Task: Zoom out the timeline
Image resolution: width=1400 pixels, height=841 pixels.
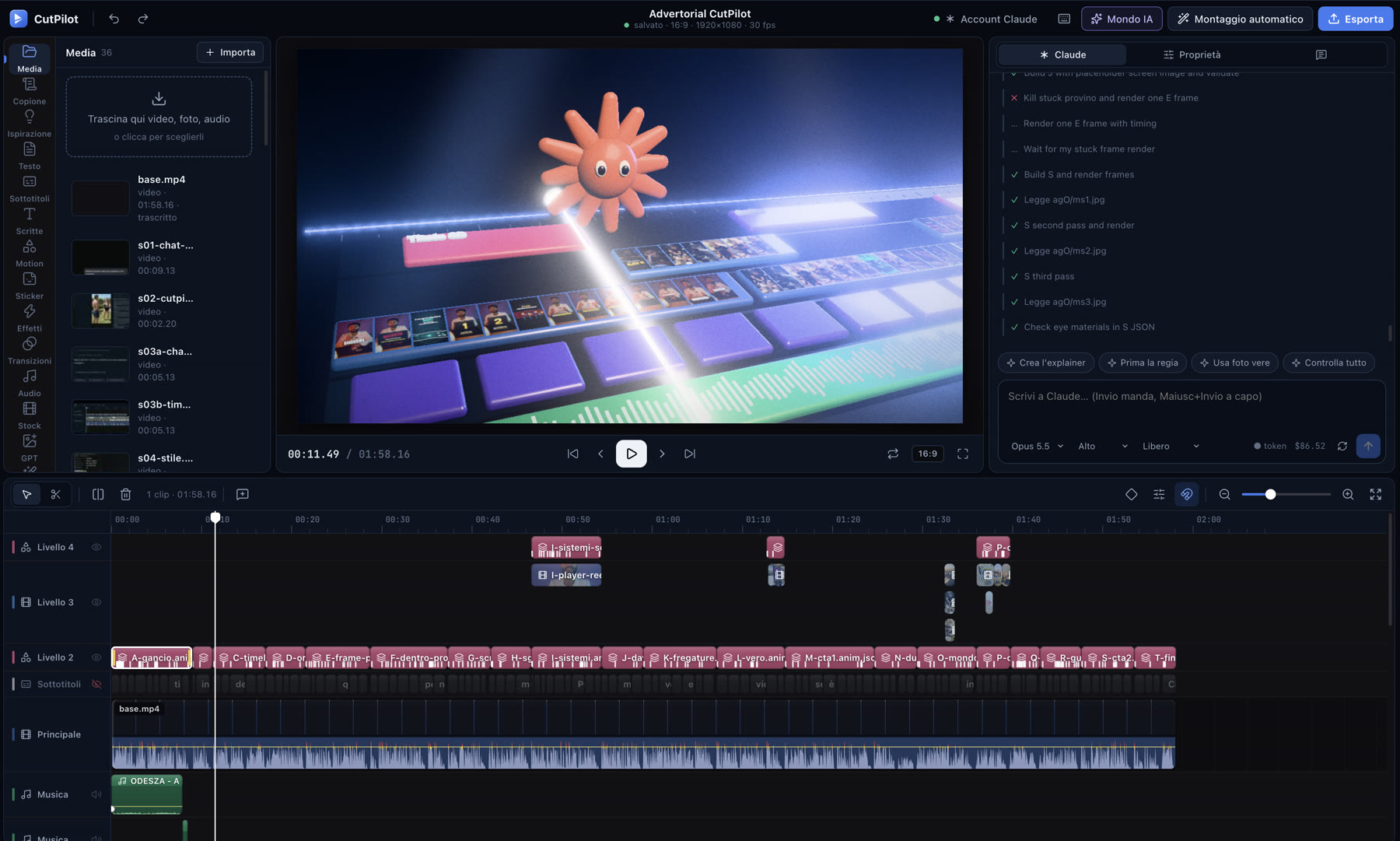Action: (1225, 494)
